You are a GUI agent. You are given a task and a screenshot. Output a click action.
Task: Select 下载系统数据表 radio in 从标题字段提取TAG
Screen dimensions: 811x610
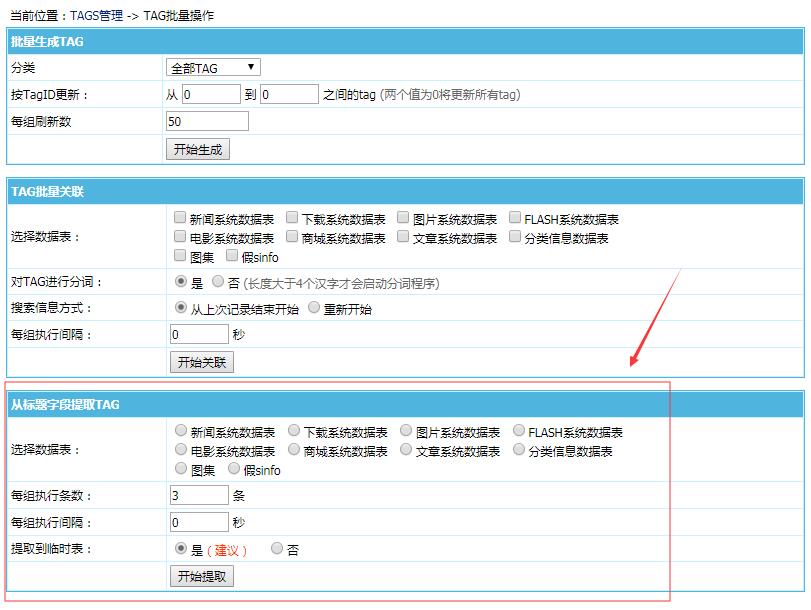(294, 430)
